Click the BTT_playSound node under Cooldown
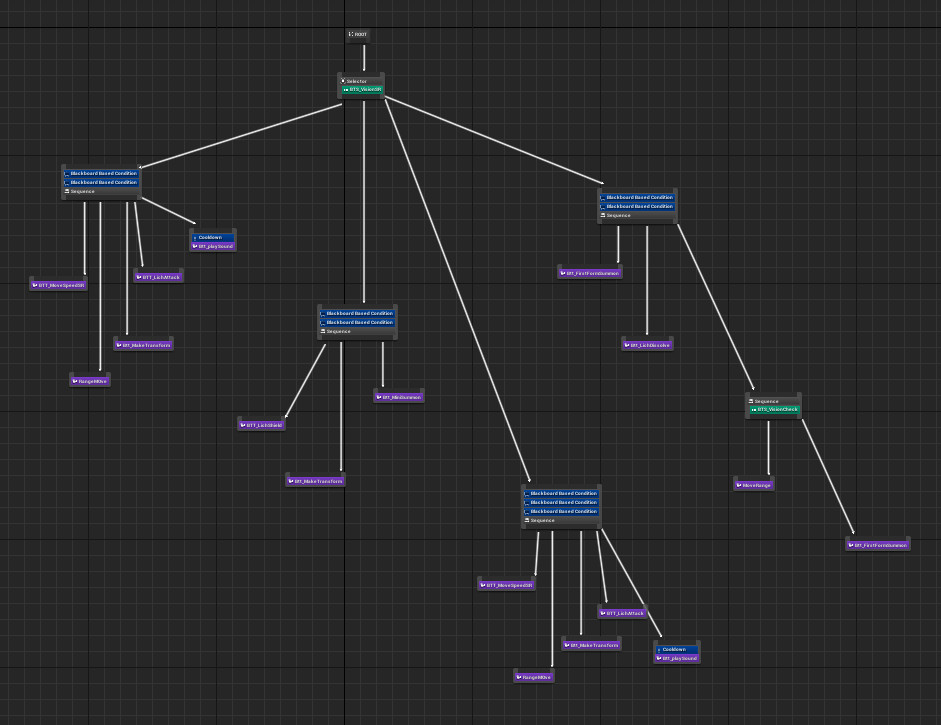Image resolution: width=941 pixels, height=725 pixels. click(212, 245)
